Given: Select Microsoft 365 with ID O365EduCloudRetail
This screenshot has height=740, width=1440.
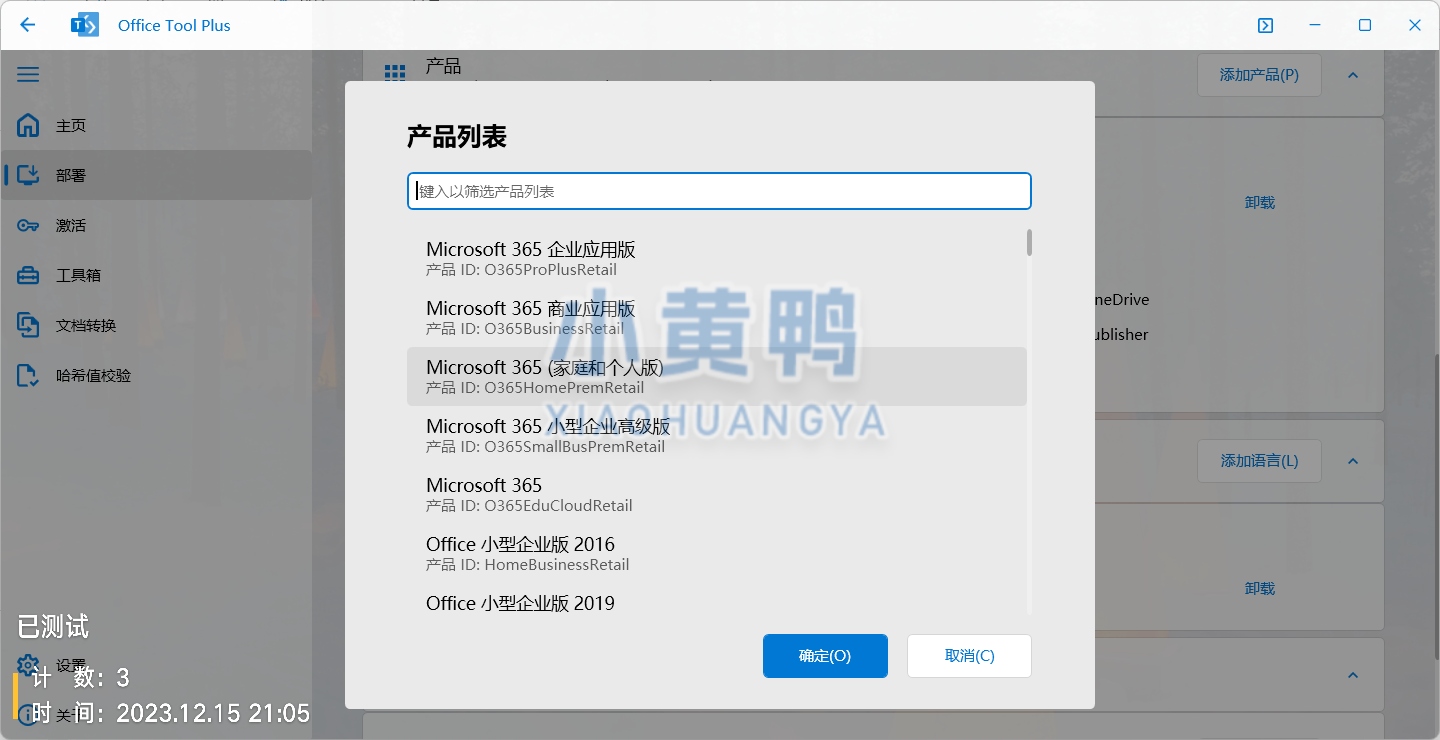Looking at the screenshot, I should coord(716,494).
